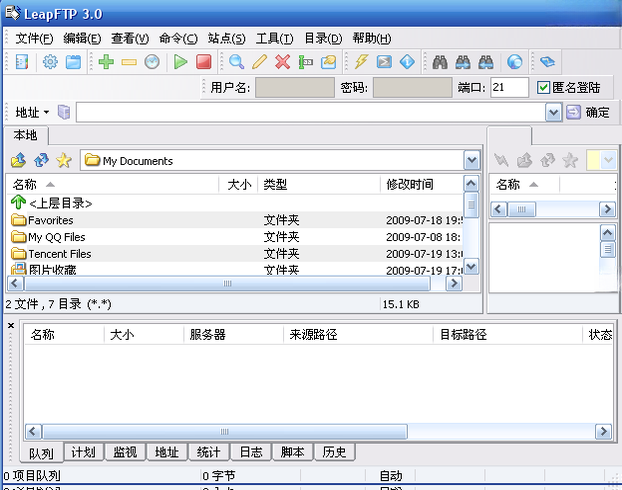
Task: Open the 站点(S) menu
Action: point(227,38)
